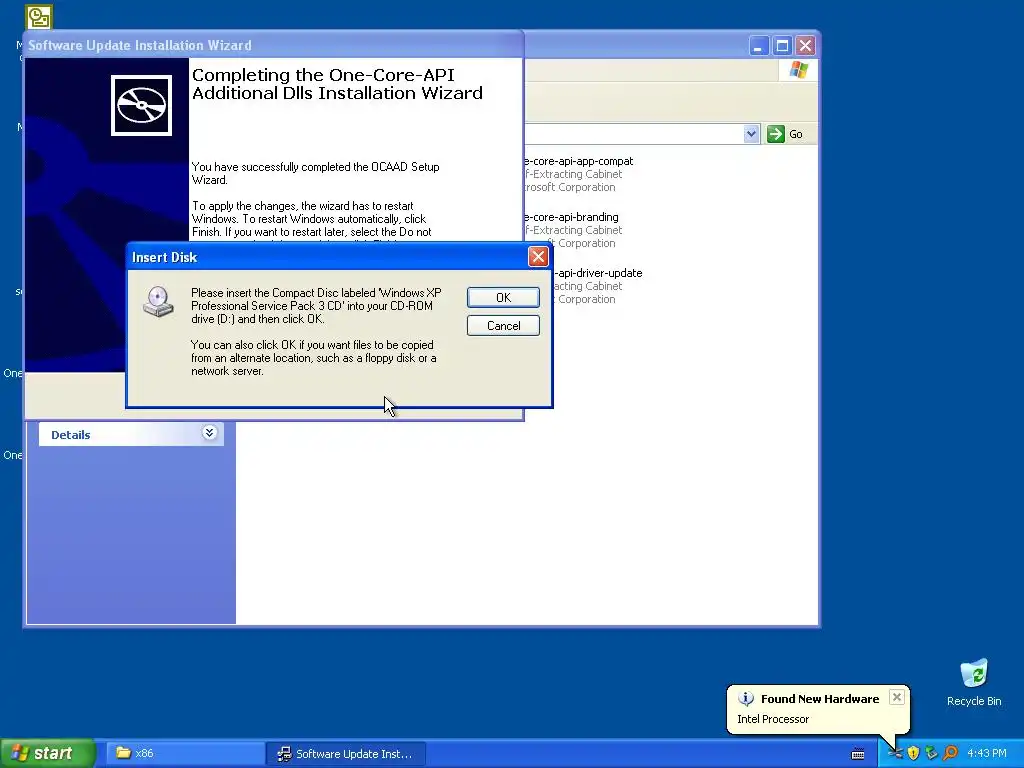
Task: Click the Windows flag logo in Explorer window
Action: click(x=798, y=70)
